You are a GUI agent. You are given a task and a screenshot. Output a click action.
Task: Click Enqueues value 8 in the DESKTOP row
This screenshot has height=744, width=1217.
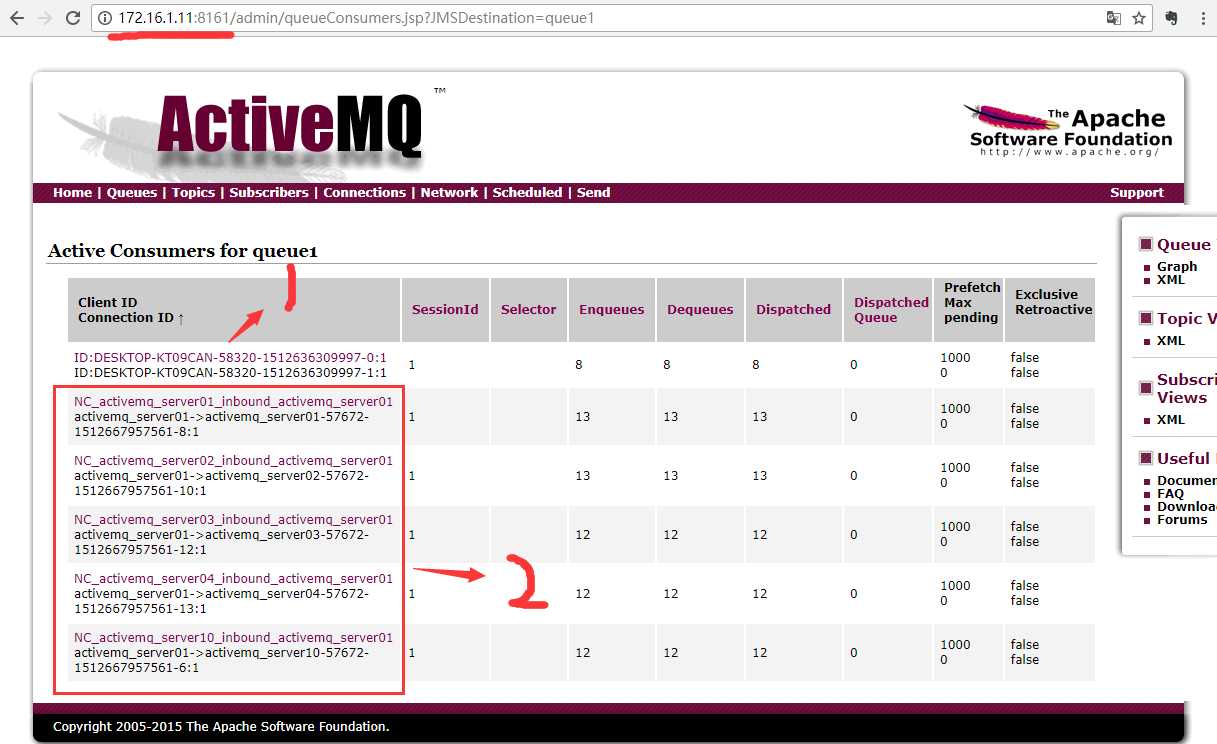click(x=579, y=365)
